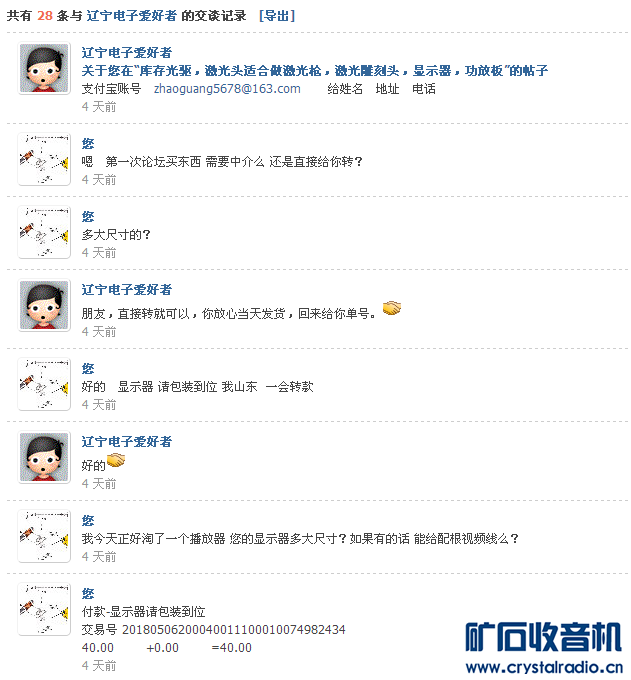This screenshot has width=631, height=680.
Task: Click the 导出 export link
Action: click(x=277, y=16)
